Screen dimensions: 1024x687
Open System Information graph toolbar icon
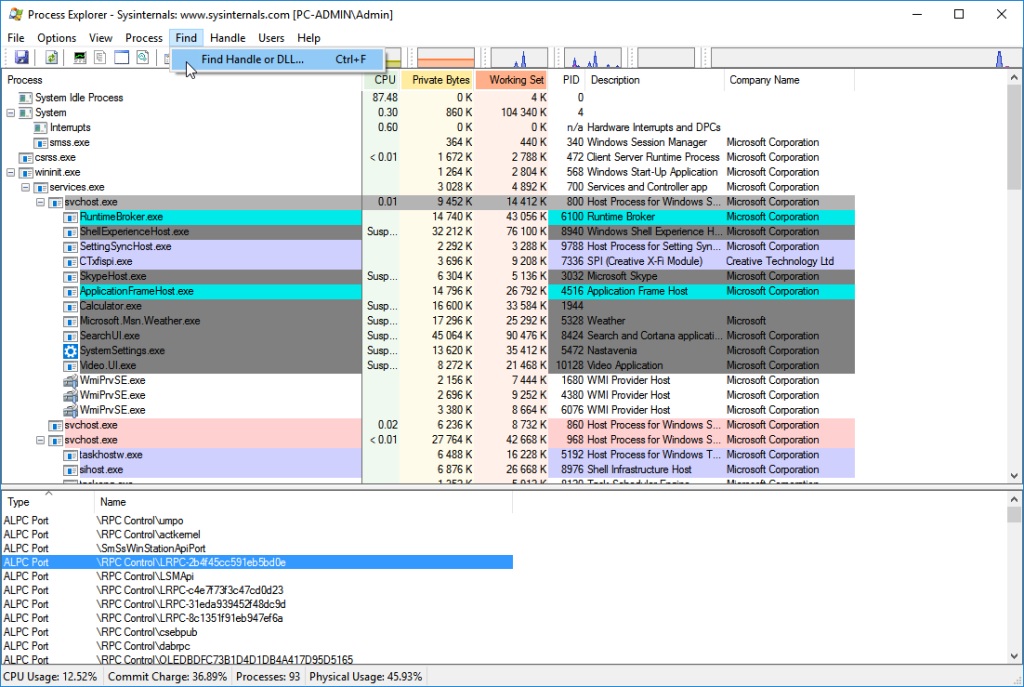click(80, 58)
